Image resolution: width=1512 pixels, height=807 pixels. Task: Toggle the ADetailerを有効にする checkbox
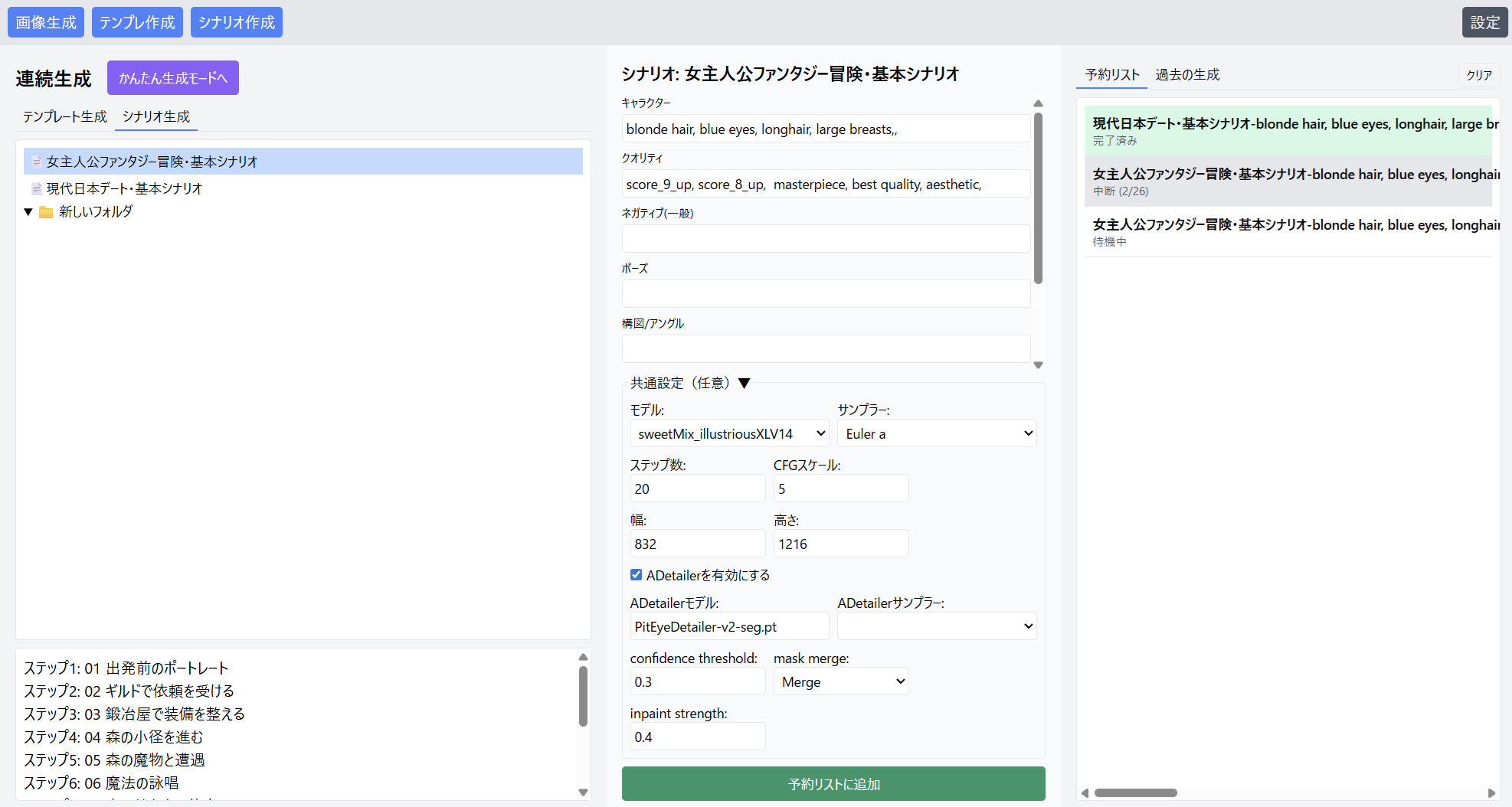[636, 575]
